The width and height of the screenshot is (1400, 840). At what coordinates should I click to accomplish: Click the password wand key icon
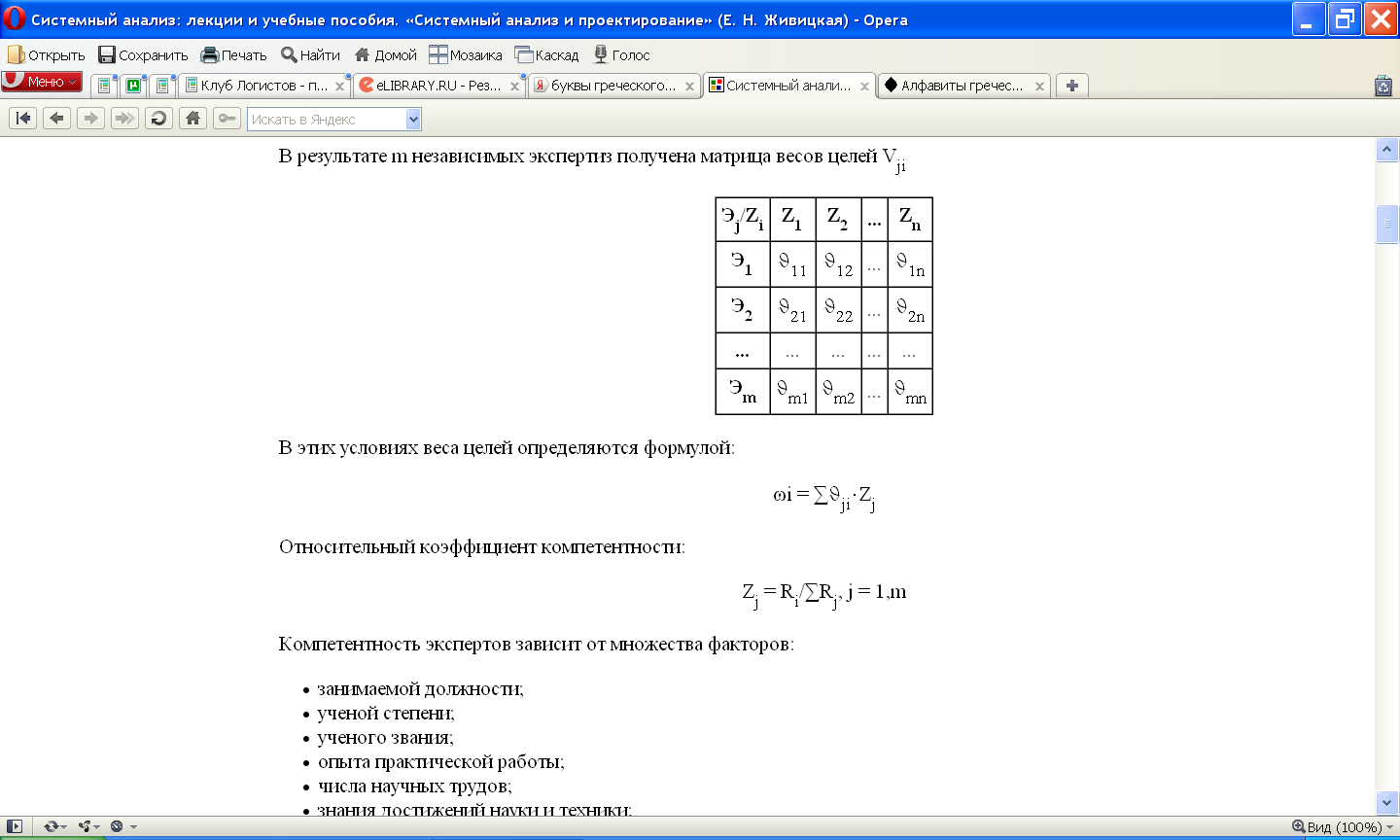click(227, 119)
